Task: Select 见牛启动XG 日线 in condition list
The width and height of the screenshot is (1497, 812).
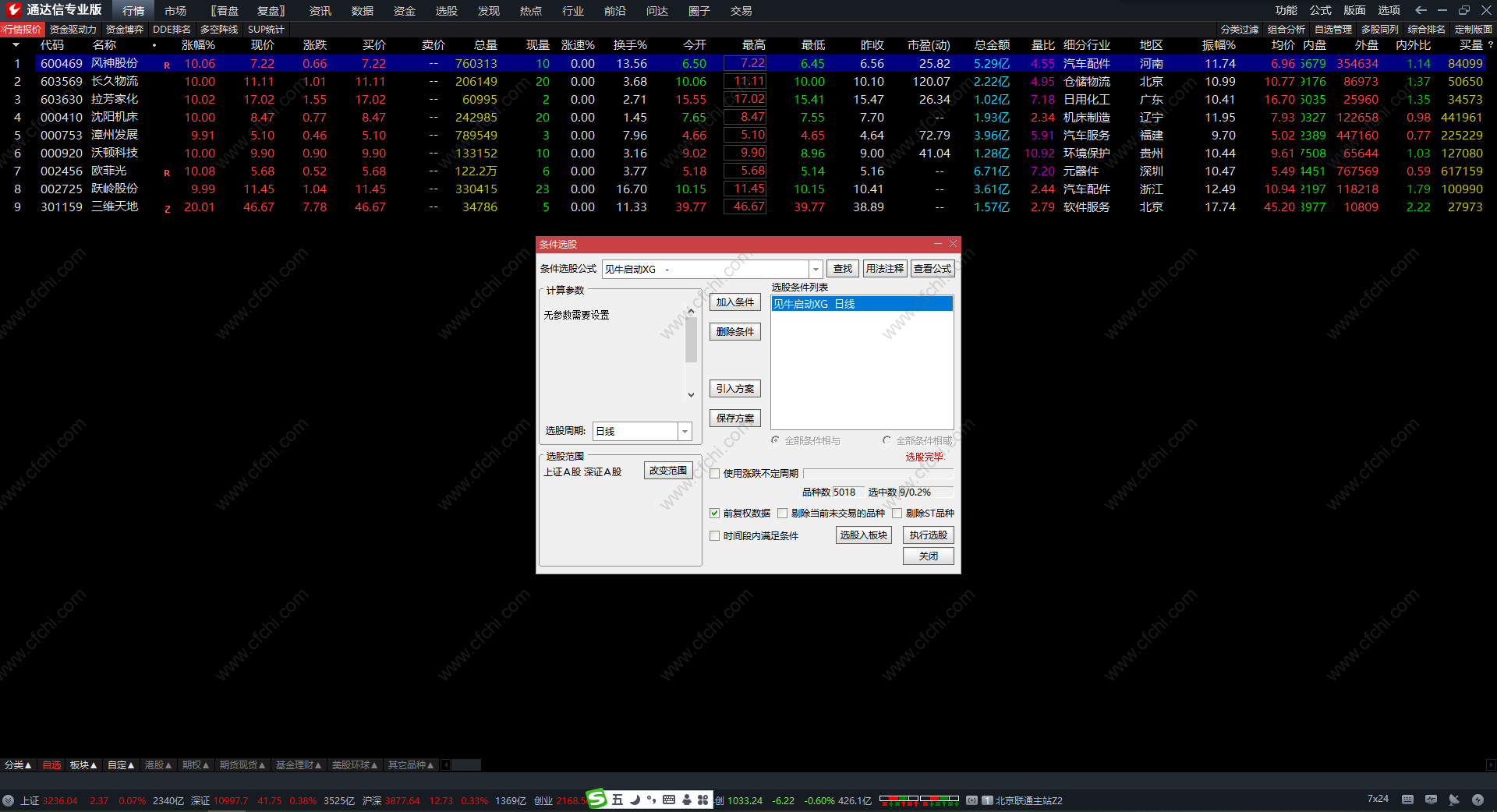Action: tap(862, 304)
